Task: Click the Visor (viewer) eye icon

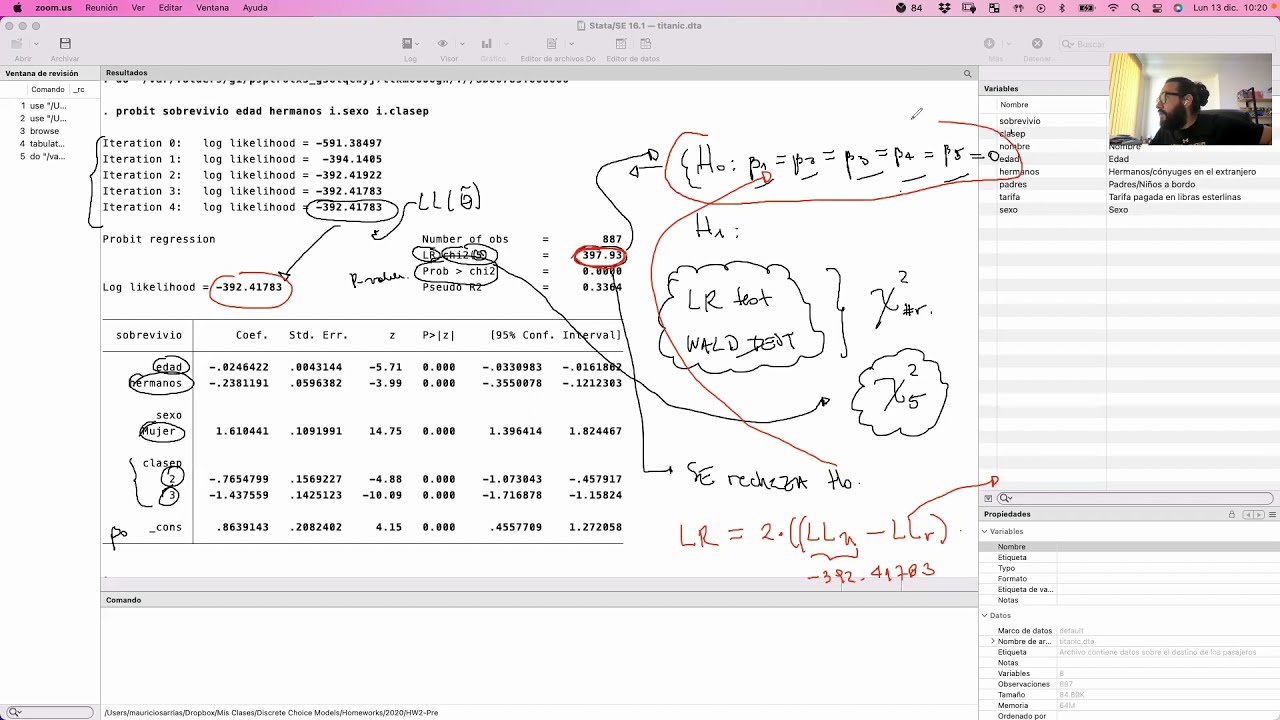Action: [x=443, y=44]
